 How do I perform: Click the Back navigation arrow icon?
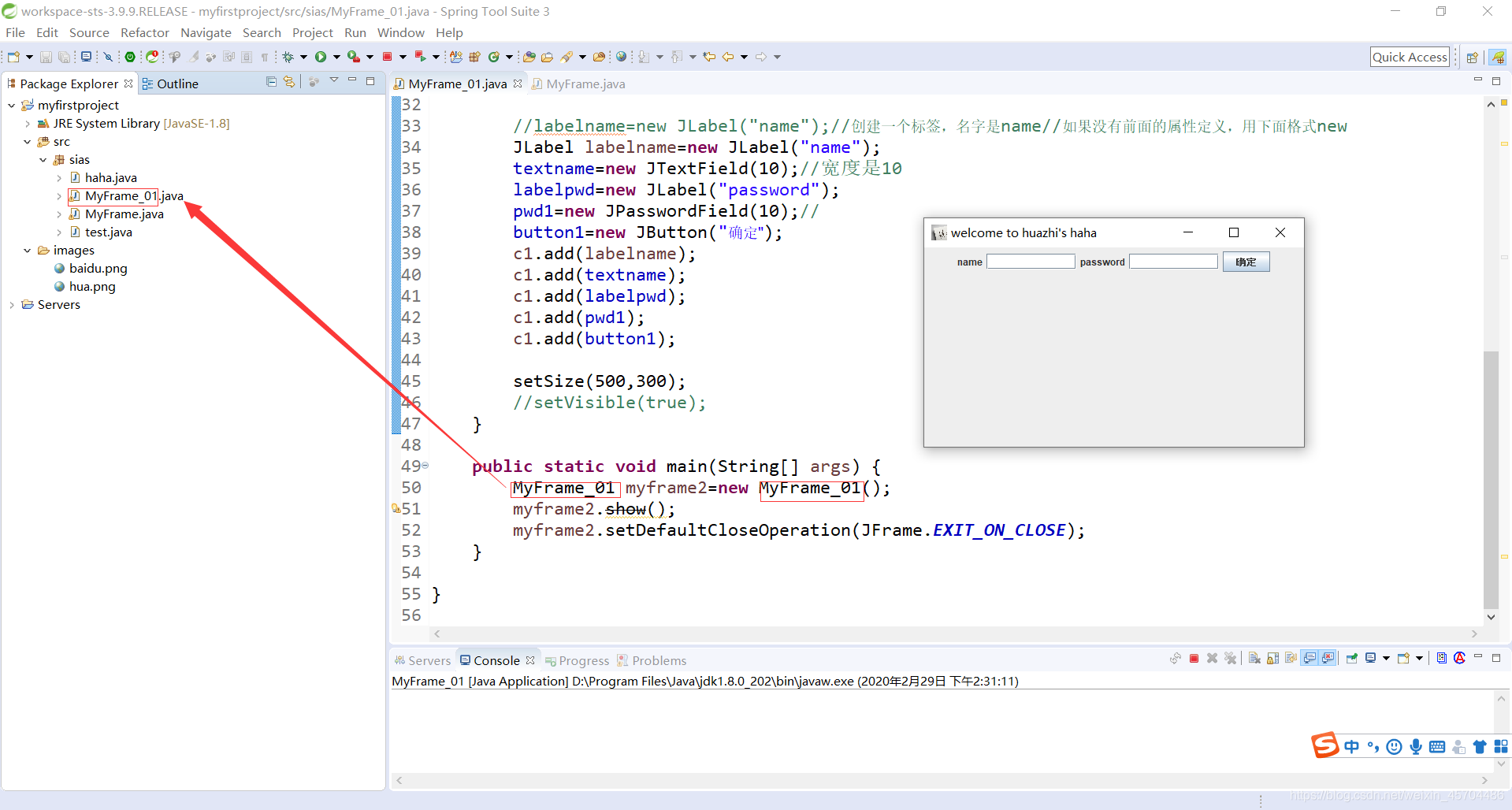(x=728, y=57)
